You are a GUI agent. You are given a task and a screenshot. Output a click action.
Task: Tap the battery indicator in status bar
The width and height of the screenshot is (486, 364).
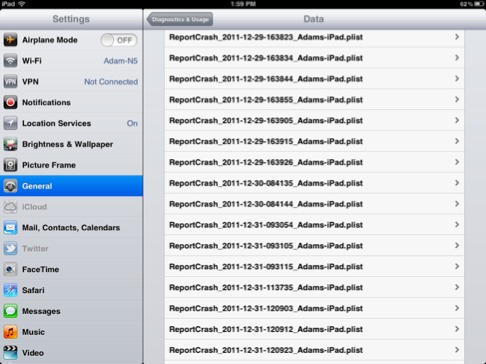(479, 4)
